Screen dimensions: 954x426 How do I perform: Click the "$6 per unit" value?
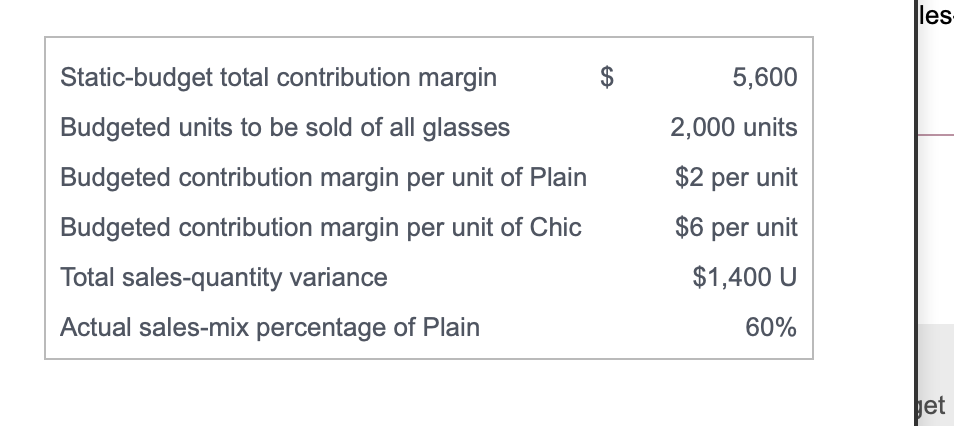tap(736, 227)
